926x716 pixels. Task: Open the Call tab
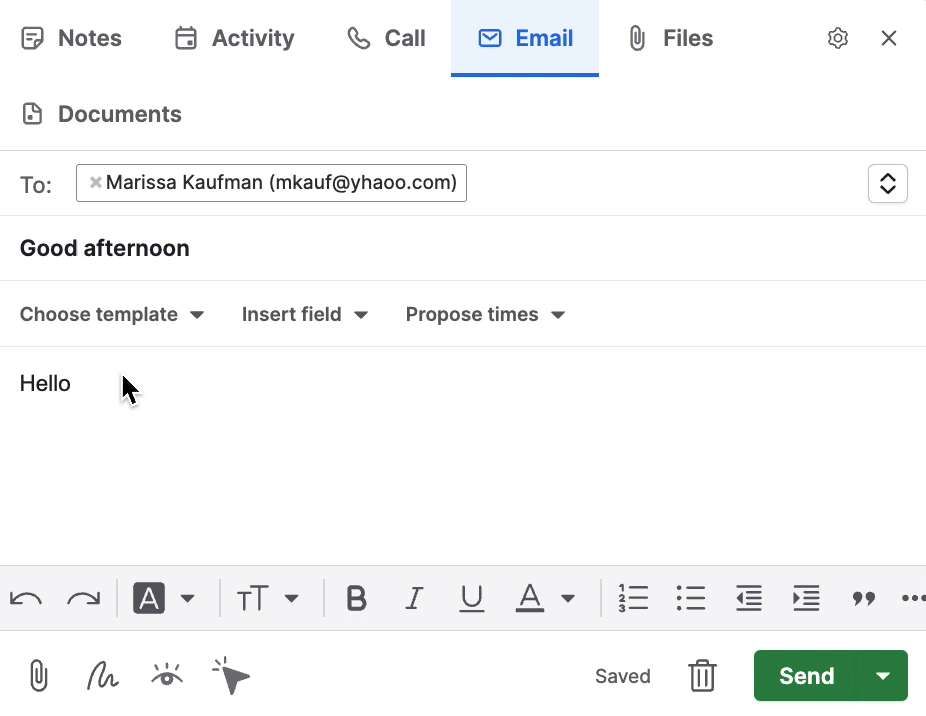click(386, 38)
